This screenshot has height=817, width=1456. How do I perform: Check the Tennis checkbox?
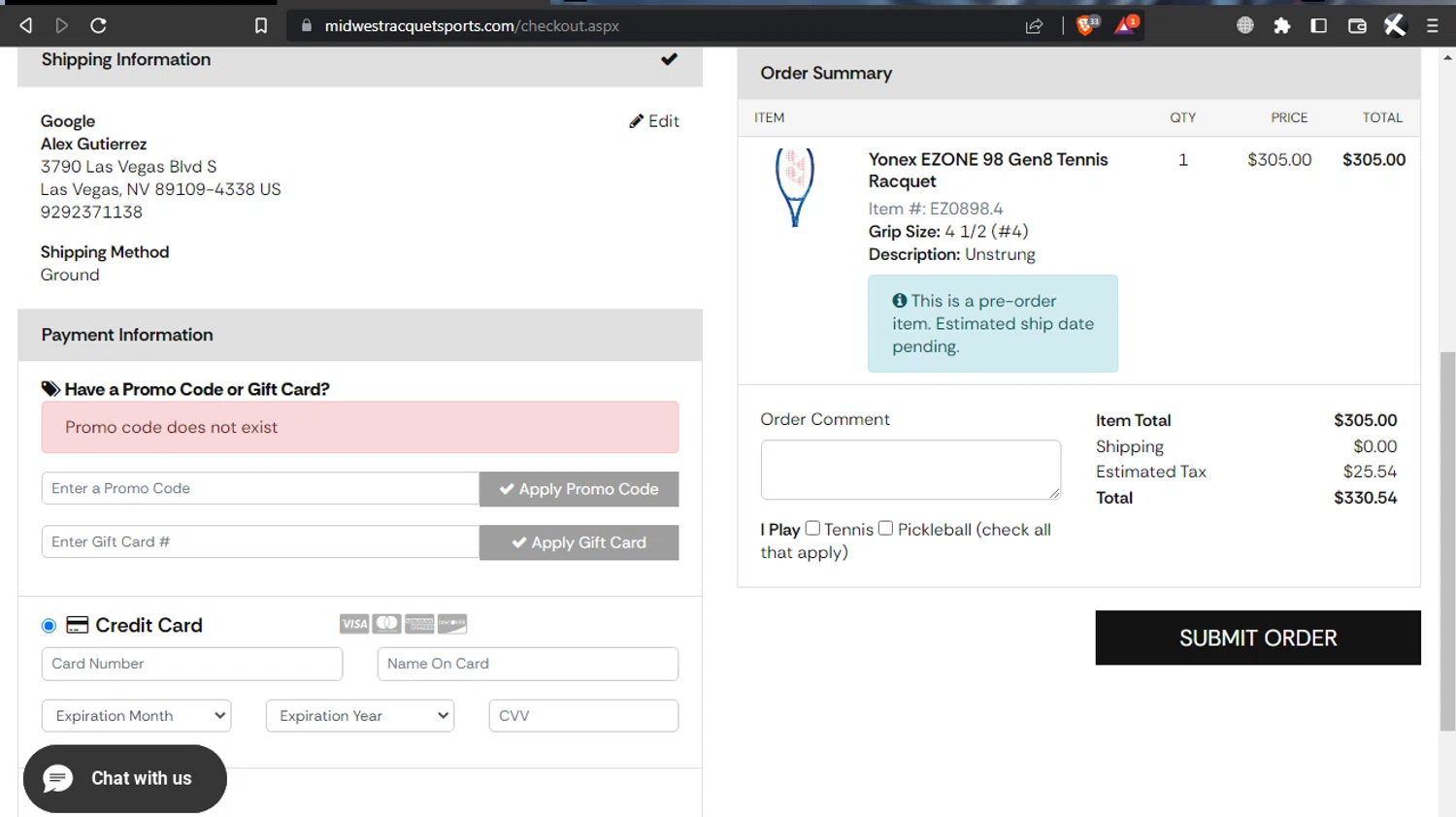point(812,529)
